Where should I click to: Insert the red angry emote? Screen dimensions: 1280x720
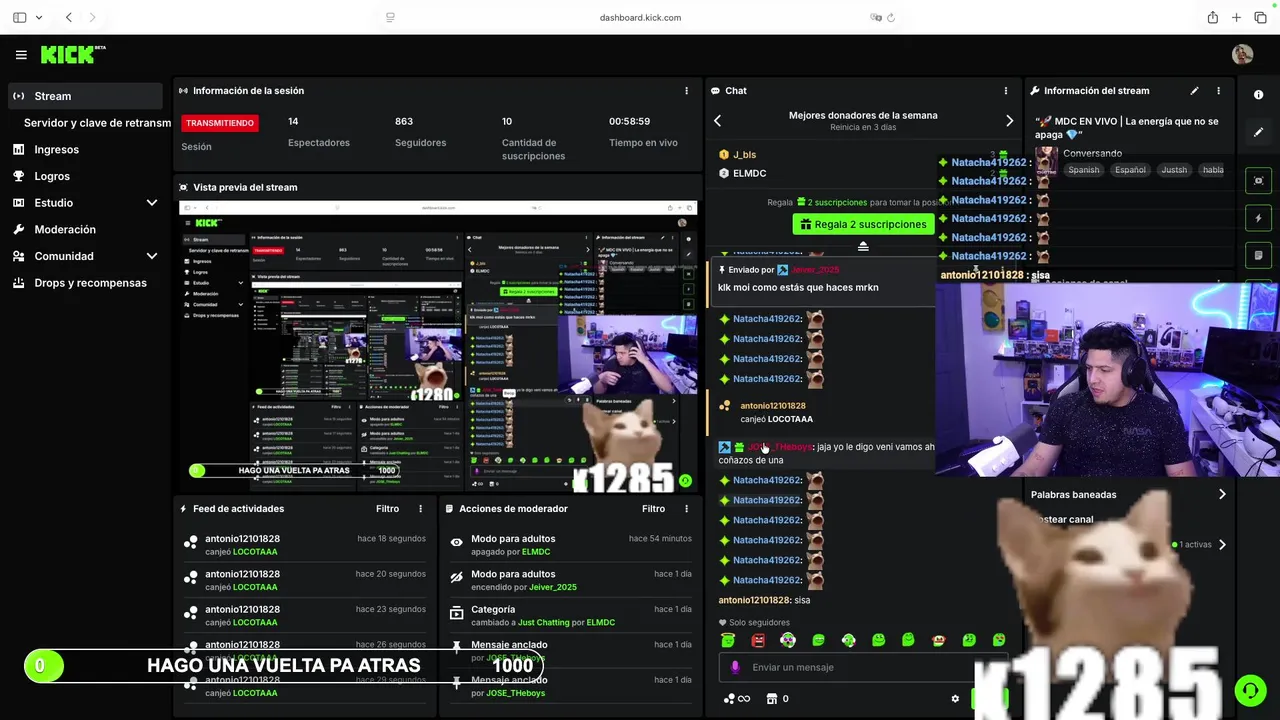[x=758, y=640]
